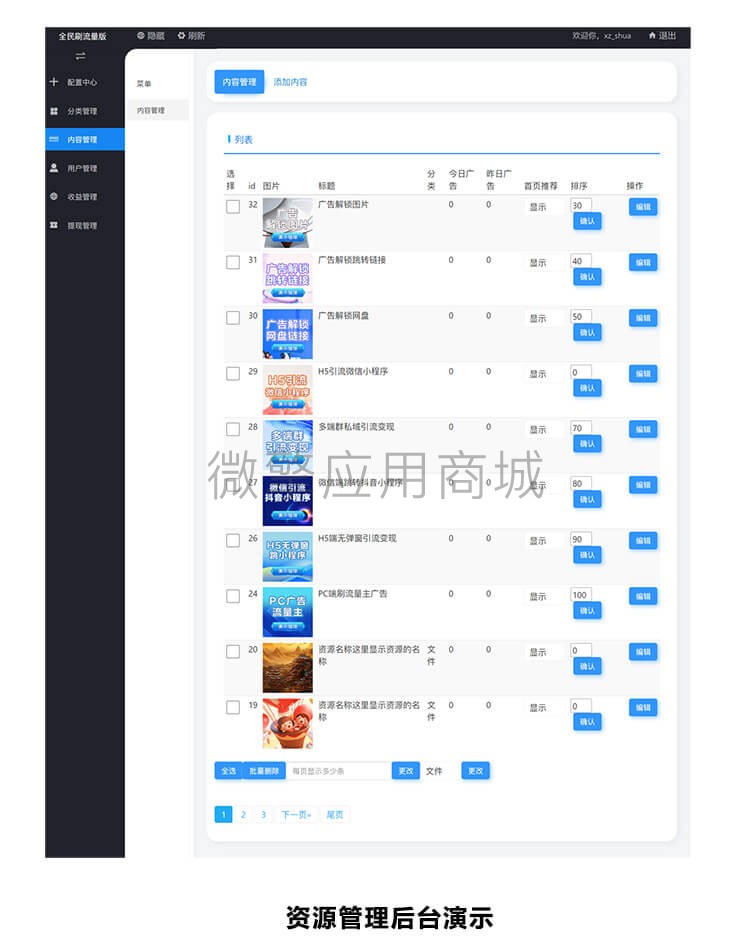Click the user icon beside 用户管理
The height and width of the screenshot is (951, 750).
point(54,167)
